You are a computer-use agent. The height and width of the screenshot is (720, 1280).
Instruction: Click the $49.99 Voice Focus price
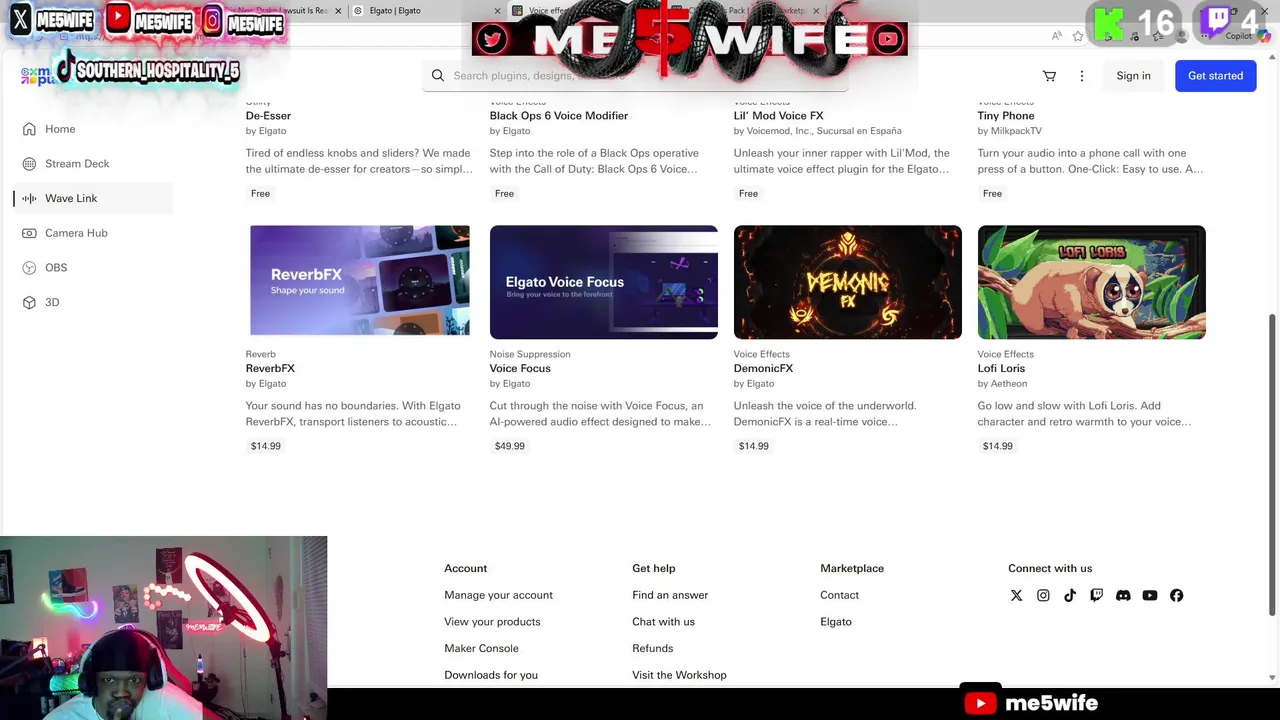(x=509, y=446)
